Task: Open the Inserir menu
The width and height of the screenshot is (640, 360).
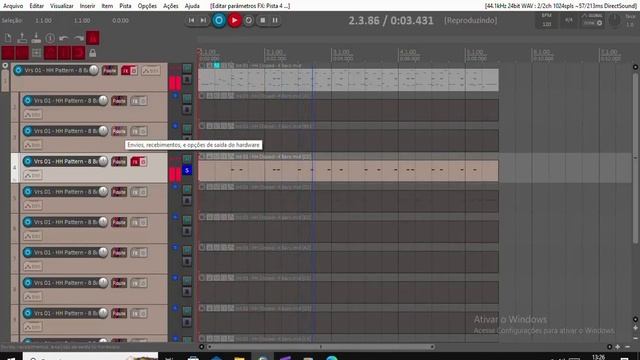Action: click(x=87, y=6)
